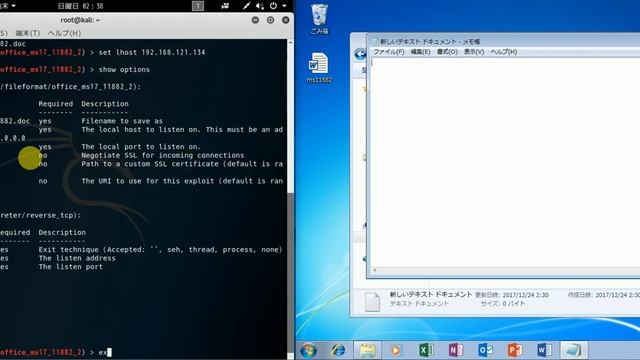Click the text document file icon in details pane
This screenshot has width=640, height=360.
pyautogui.click(x=372, y=302)
